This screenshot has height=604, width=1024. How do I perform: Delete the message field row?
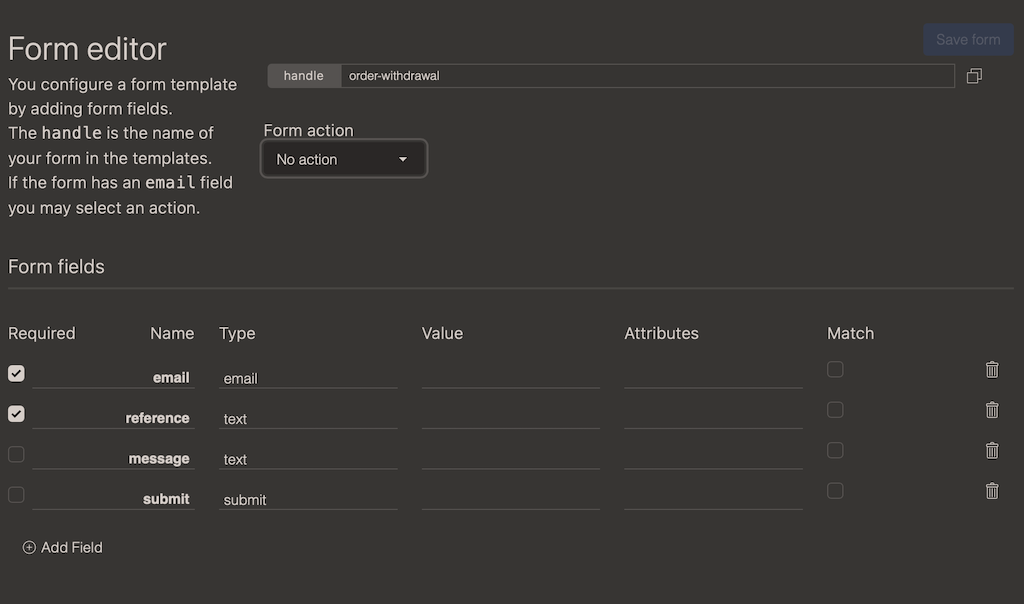coord(992,451)
